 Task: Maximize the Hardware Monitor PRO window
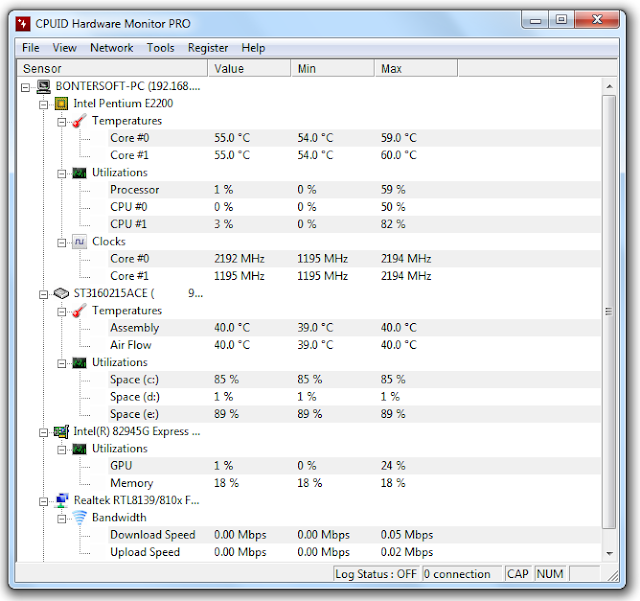562,20
